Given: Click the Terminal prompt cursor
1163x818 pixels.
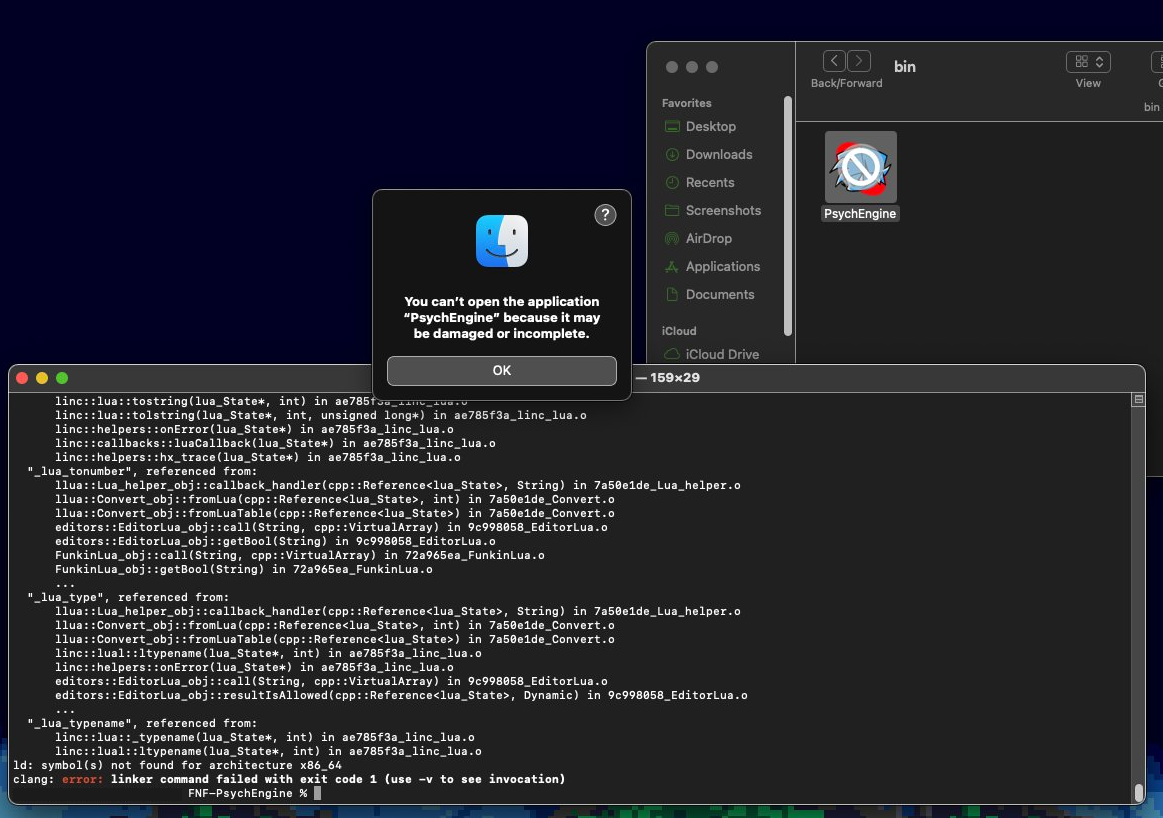Looking at the screenshot, I should click(317, 793).
